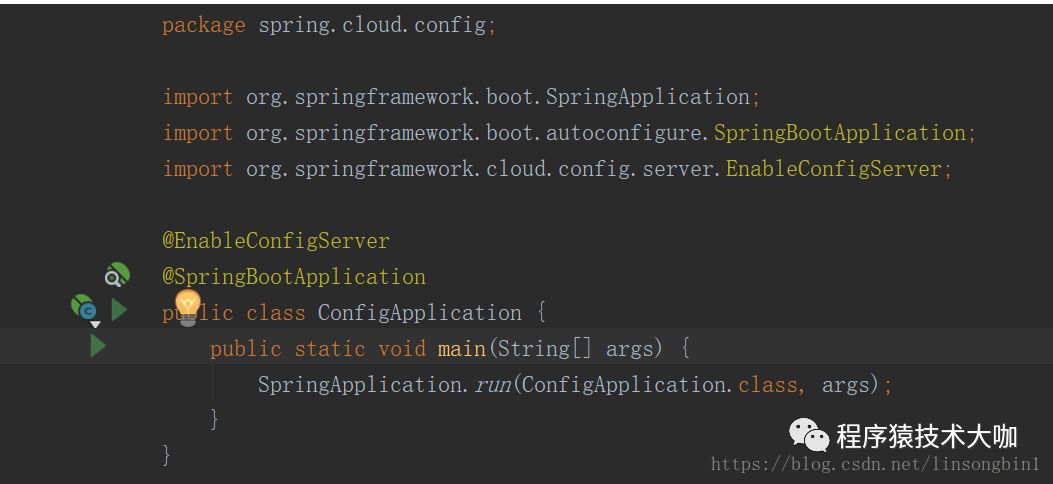The image size is (1053, 484).
Task: Click the @EnableConfigServer annotation
Action: pyautogui.click(x=275, y=241)
